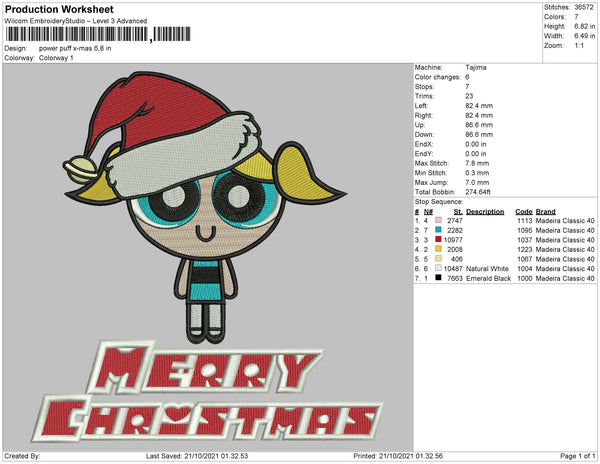This screenshot has height=464, width=600.
Task: Click the 'Page 1 of 1' footer text
Action: pos(577,456)
